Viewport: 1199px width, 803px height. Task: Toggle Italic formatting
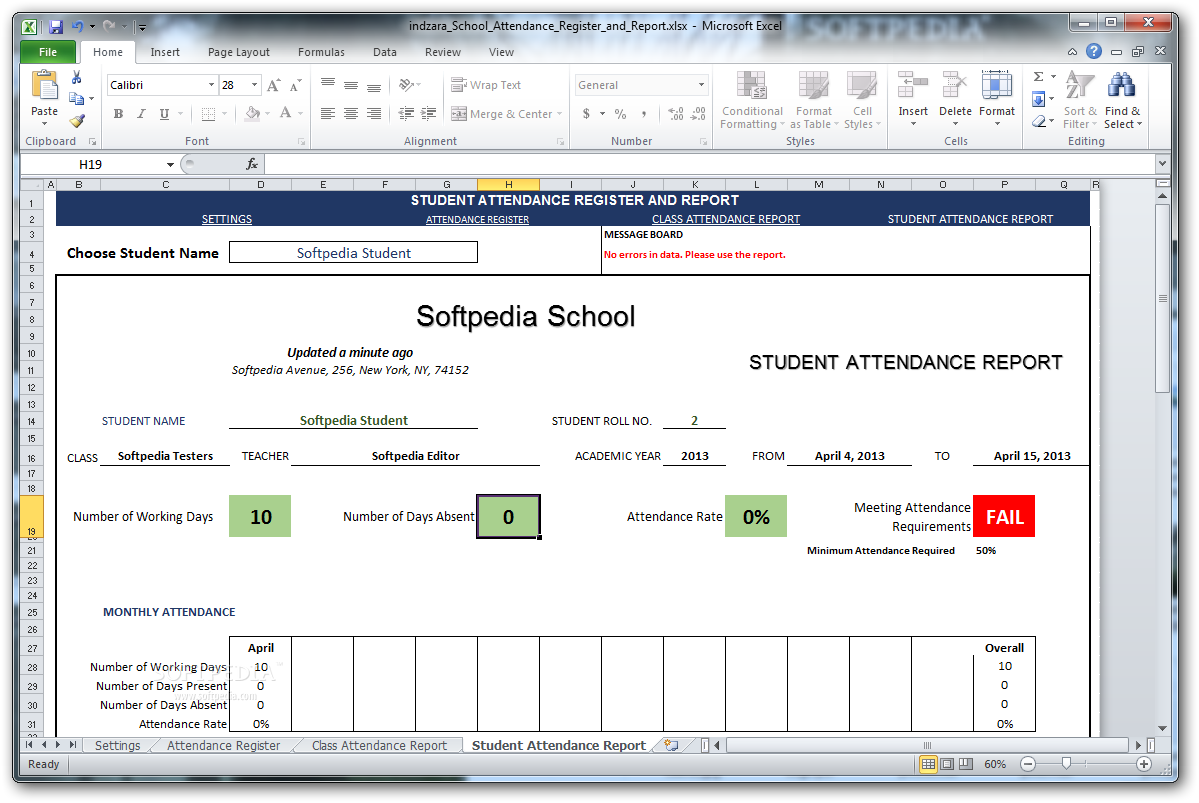coord(141,114)
